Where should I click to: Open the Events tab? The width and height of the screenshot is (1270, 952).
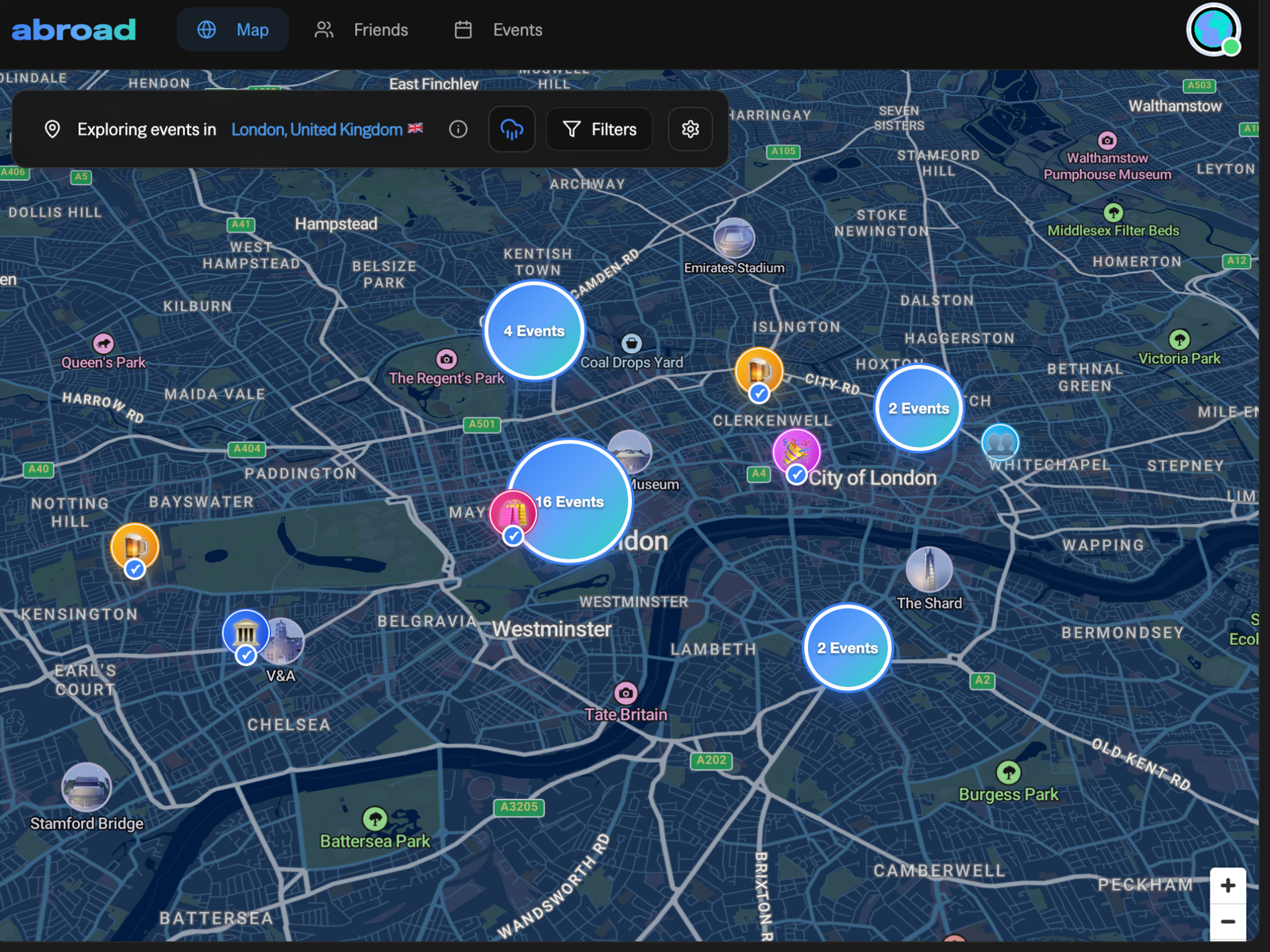click(498, 30)
